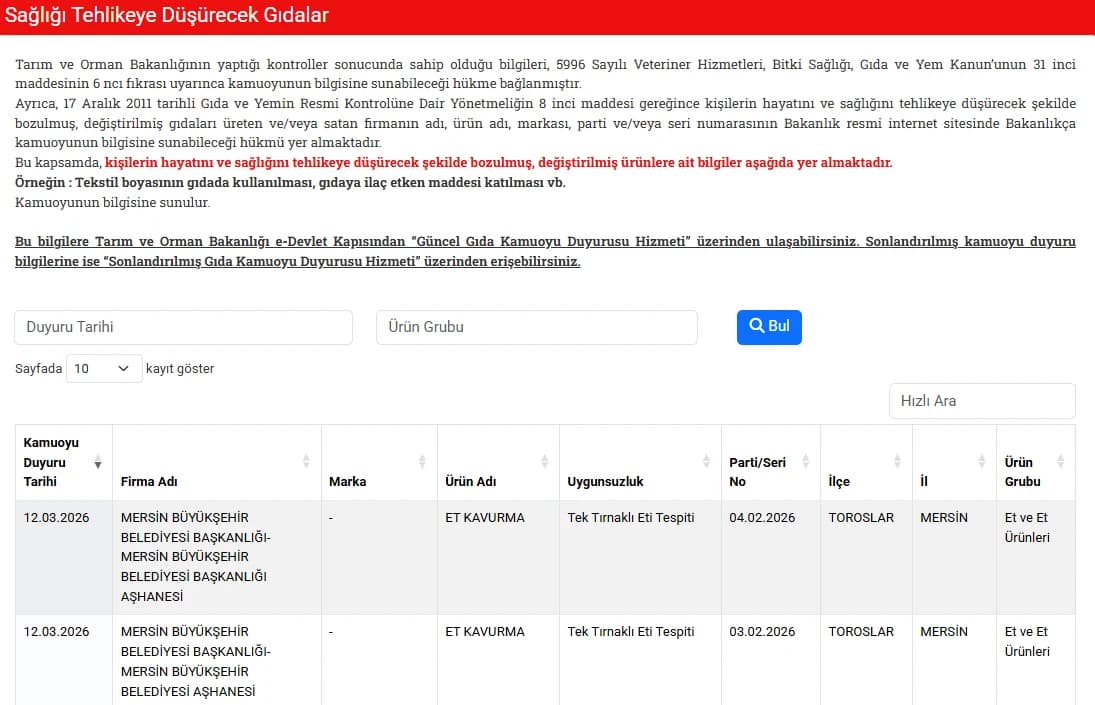Sort by Kamuoyu Duyuru Tarihi arrow icon
The width and height of the screenshot is (1095, 705).
pos(98,462)
